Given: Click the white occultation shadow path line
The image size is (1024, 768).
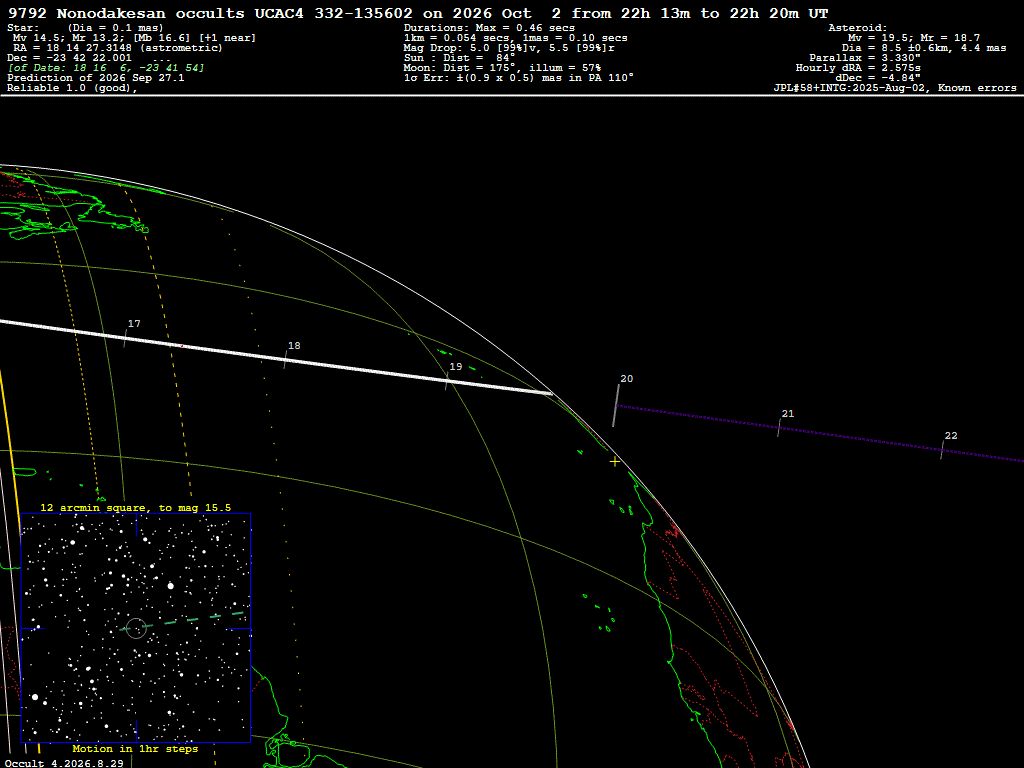Looking at the screenshot, I should (276, 357).
